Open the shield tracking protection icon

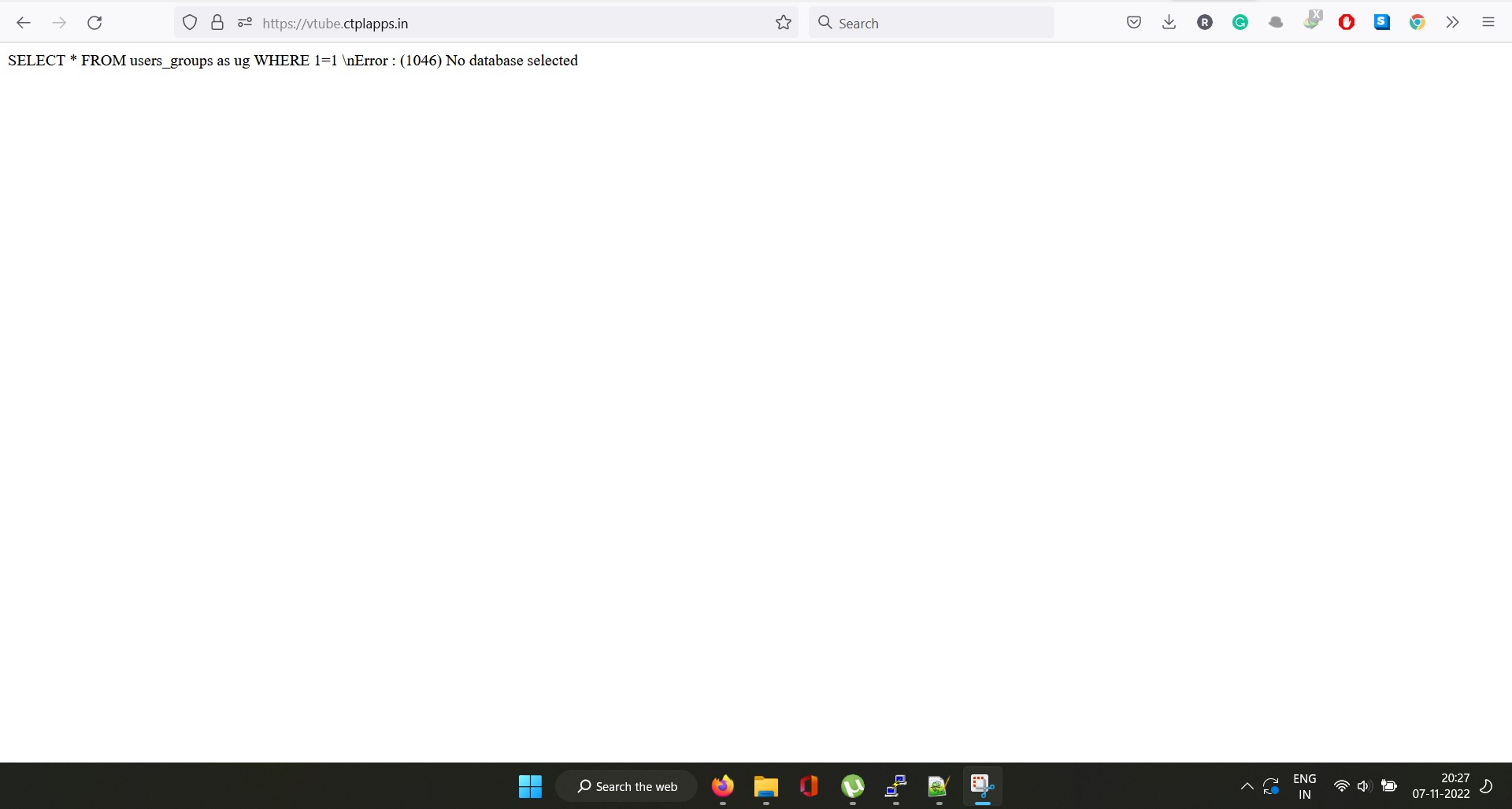190,22
